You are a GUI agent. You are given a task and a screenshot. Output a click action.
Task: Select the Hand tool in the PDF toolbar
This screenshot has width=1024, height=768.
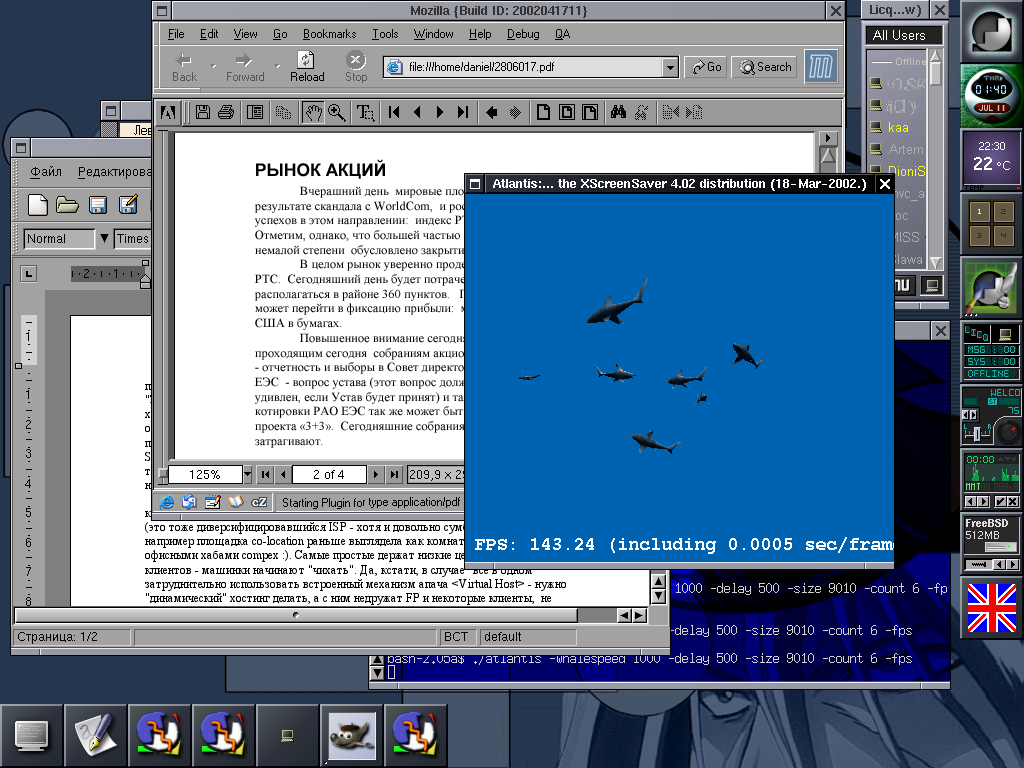(x=313, y=112)
